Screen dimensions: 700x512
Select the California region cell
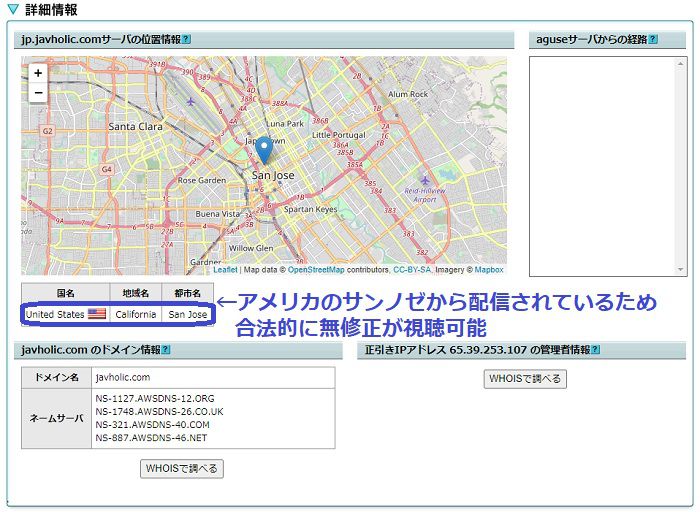tap(136, 314)
